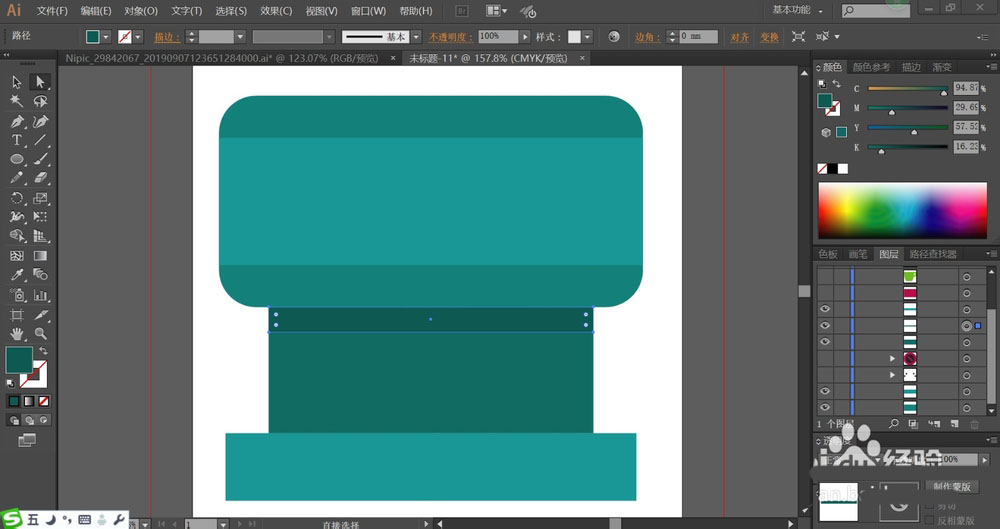Select the Direct Selection tool
The width and height of the screenshot is (1000, 529).
(x=40, y=82)
